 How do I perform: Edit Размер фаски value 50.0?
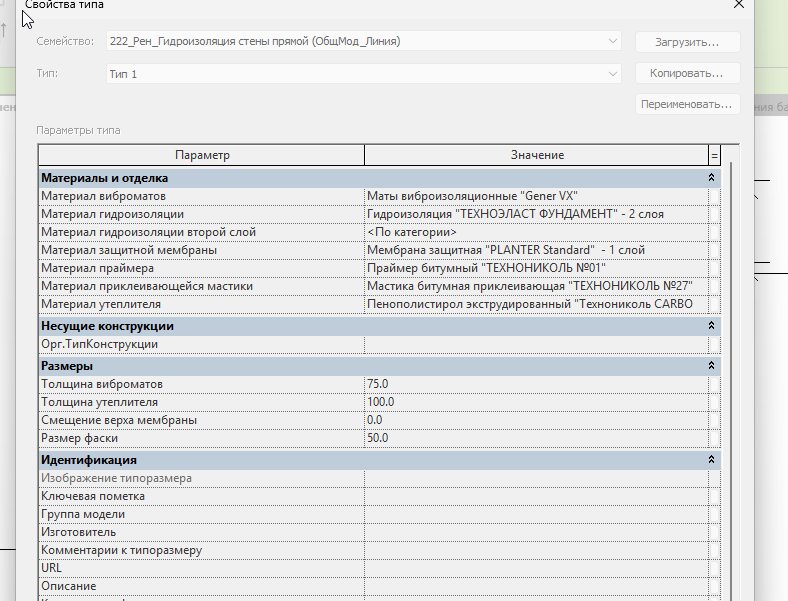point(536,438)
